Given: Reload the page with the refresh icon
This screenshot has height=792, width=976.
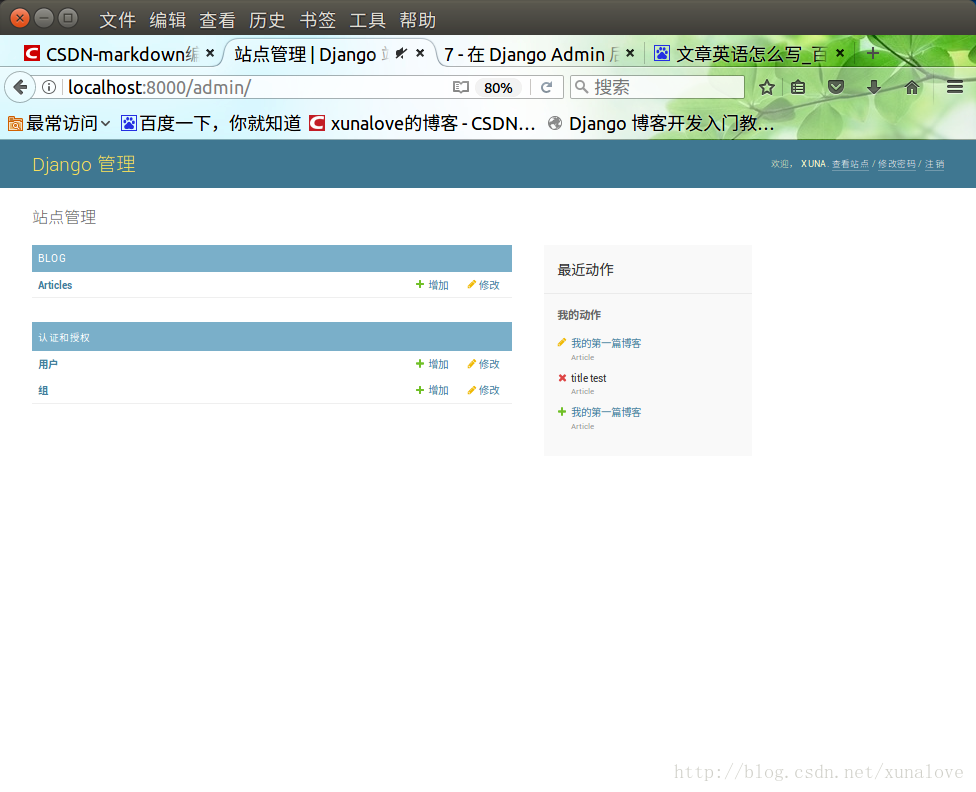Looking at the screenshot, I should click(546, 87).
